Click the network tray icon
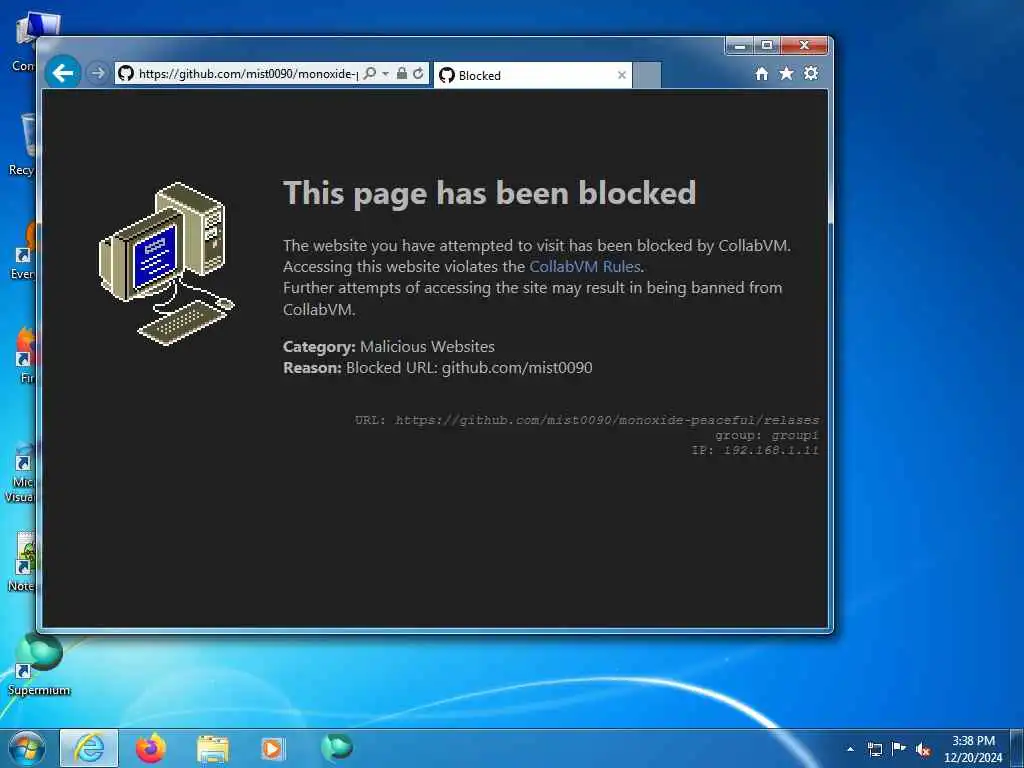Image resolution: width=1024 pixels, height=768 pixels. pyautogui.click(x=874, y=749)
